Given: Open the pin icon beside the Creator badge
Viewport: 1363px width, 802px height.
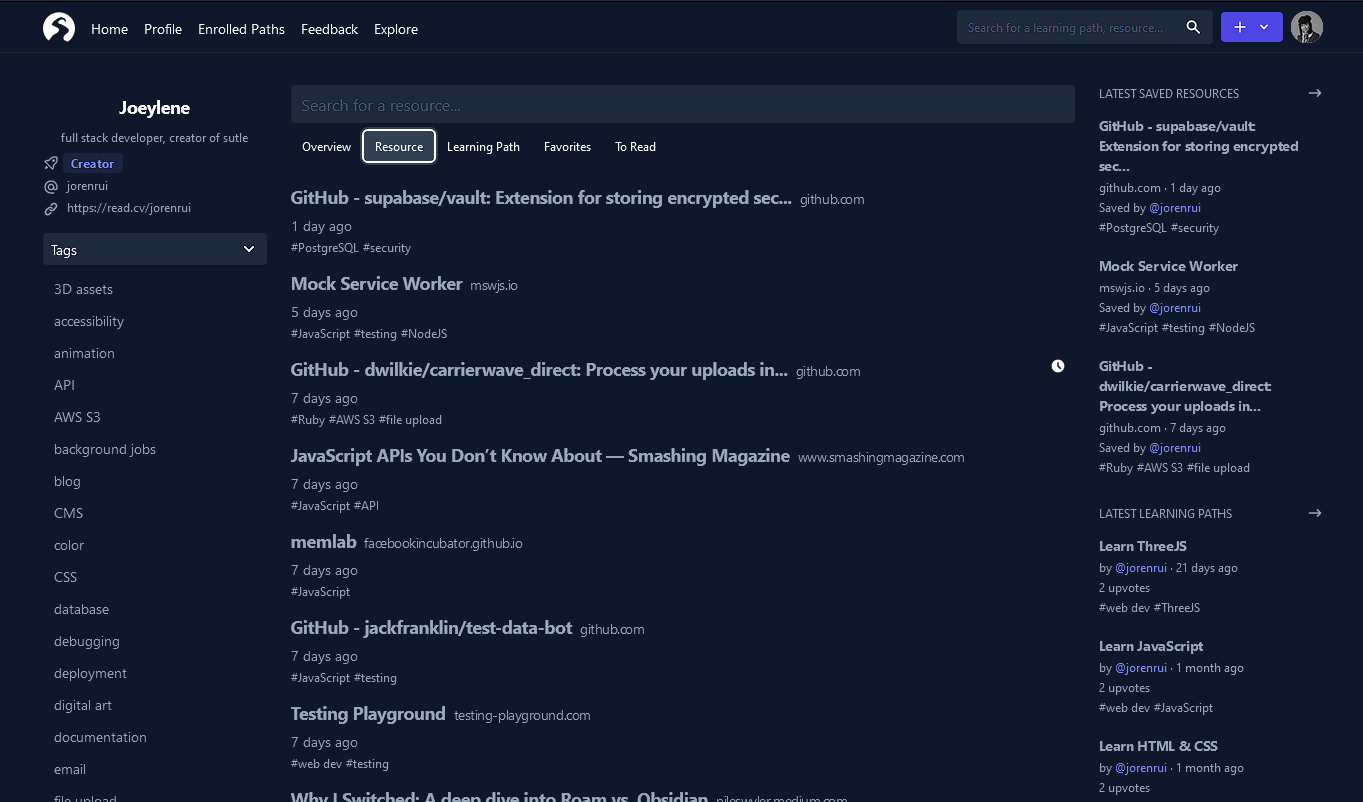Looking at the screenshot, I should [x=50, y=163].
